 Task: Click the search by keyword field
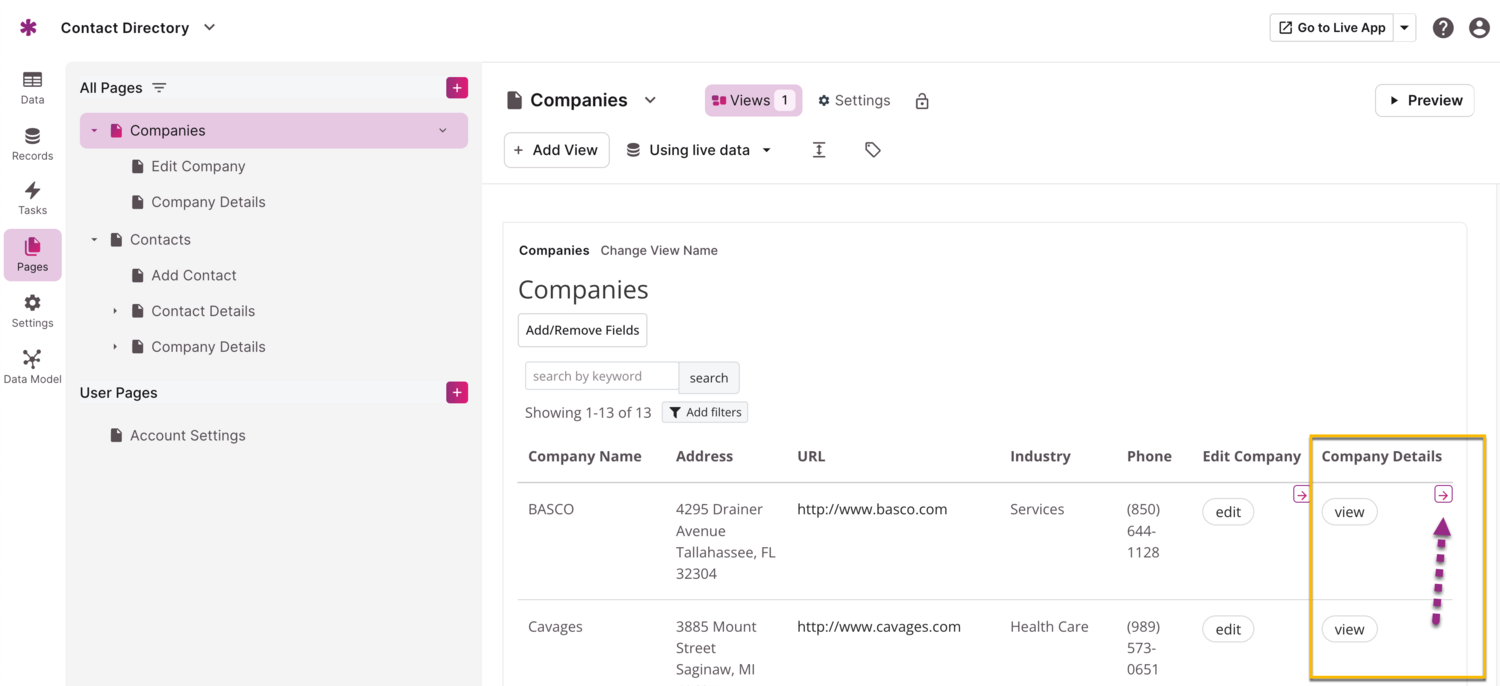pyautogui.click(x=601, y=376)
